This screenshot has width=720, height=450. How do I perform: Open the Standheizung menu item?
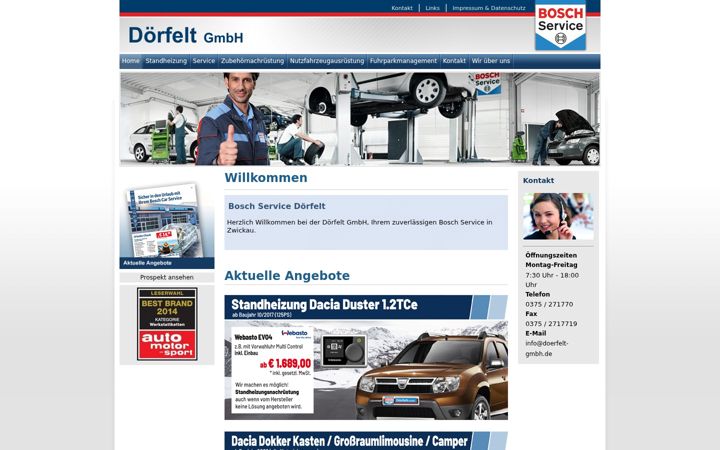pyautogui.click(x=166, y=61)
